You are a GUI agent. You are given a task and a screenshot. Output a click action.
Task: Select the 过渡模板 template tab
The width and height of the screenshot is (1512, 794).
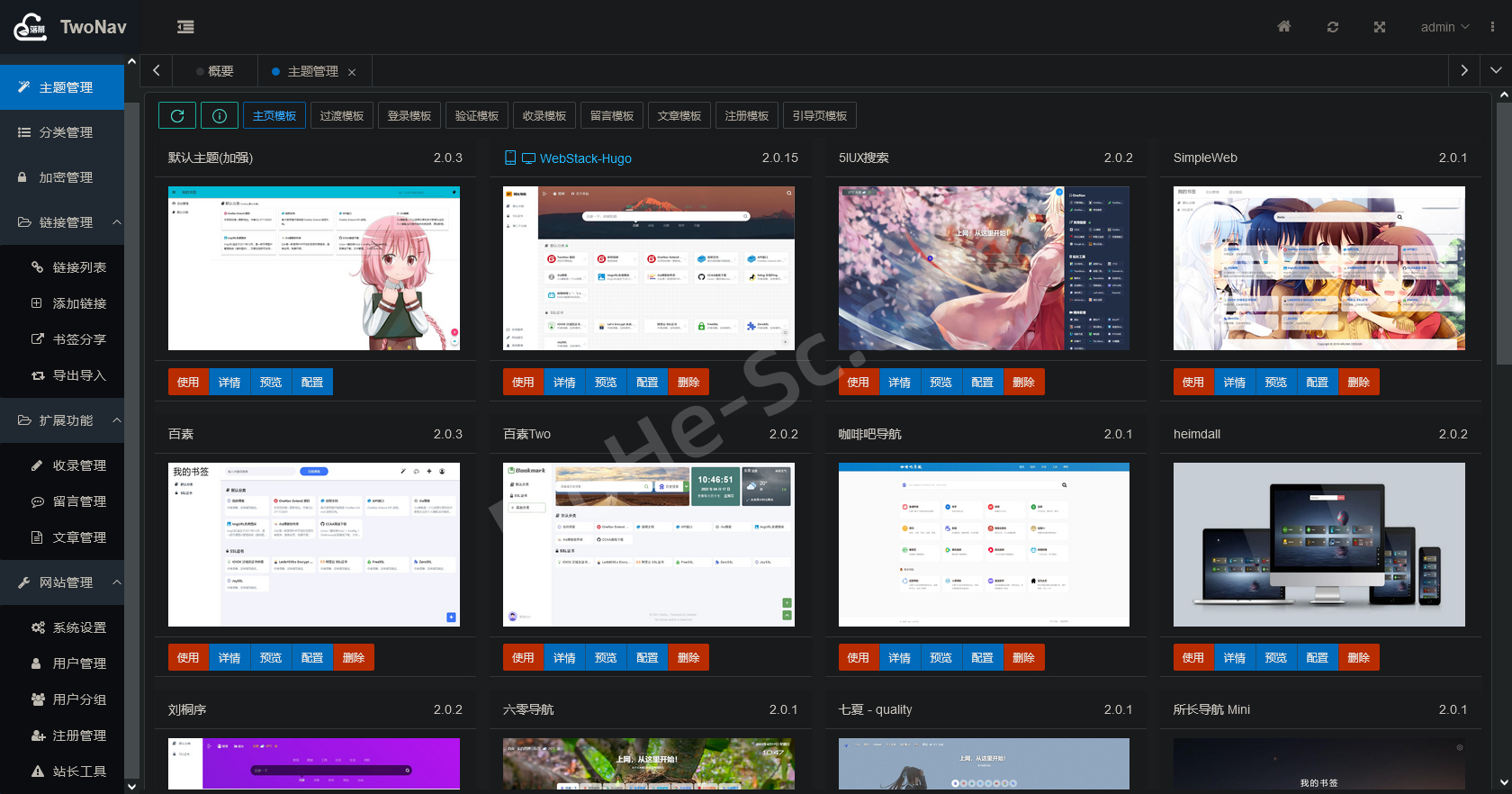pyautogui.click(x=342, y=115)
